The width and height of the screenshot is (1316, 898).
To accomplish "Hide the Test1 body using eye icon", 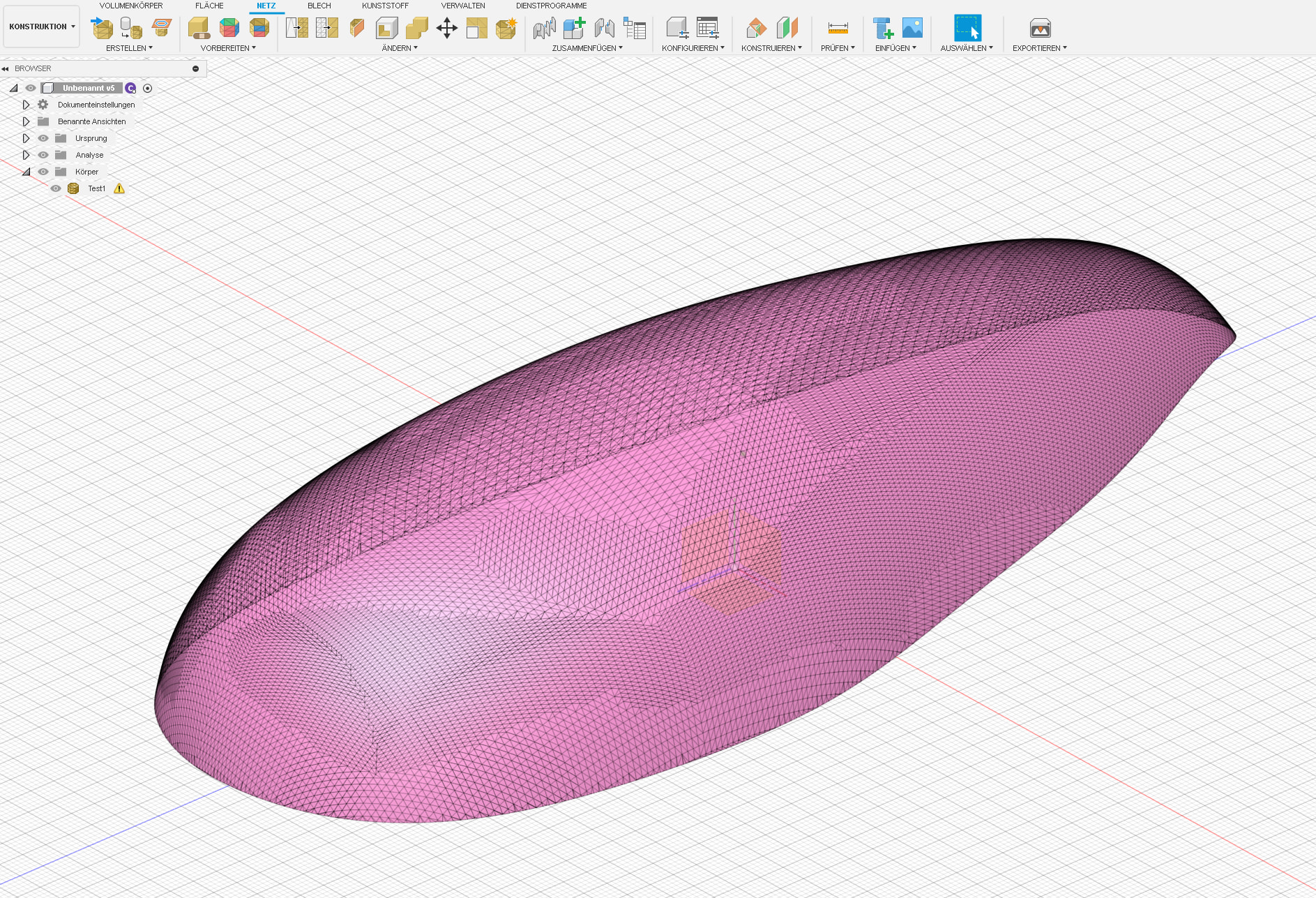I will (56, 188).
